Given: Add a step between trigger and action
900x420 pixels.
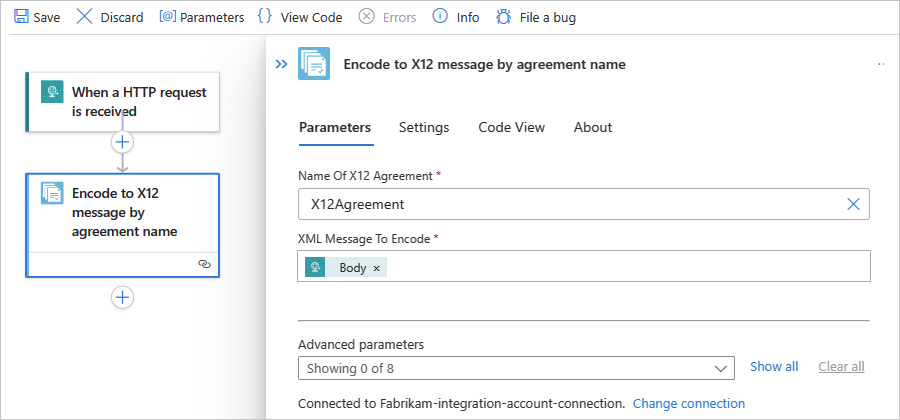Looking at the screenshot, I should tap(122, 142).
